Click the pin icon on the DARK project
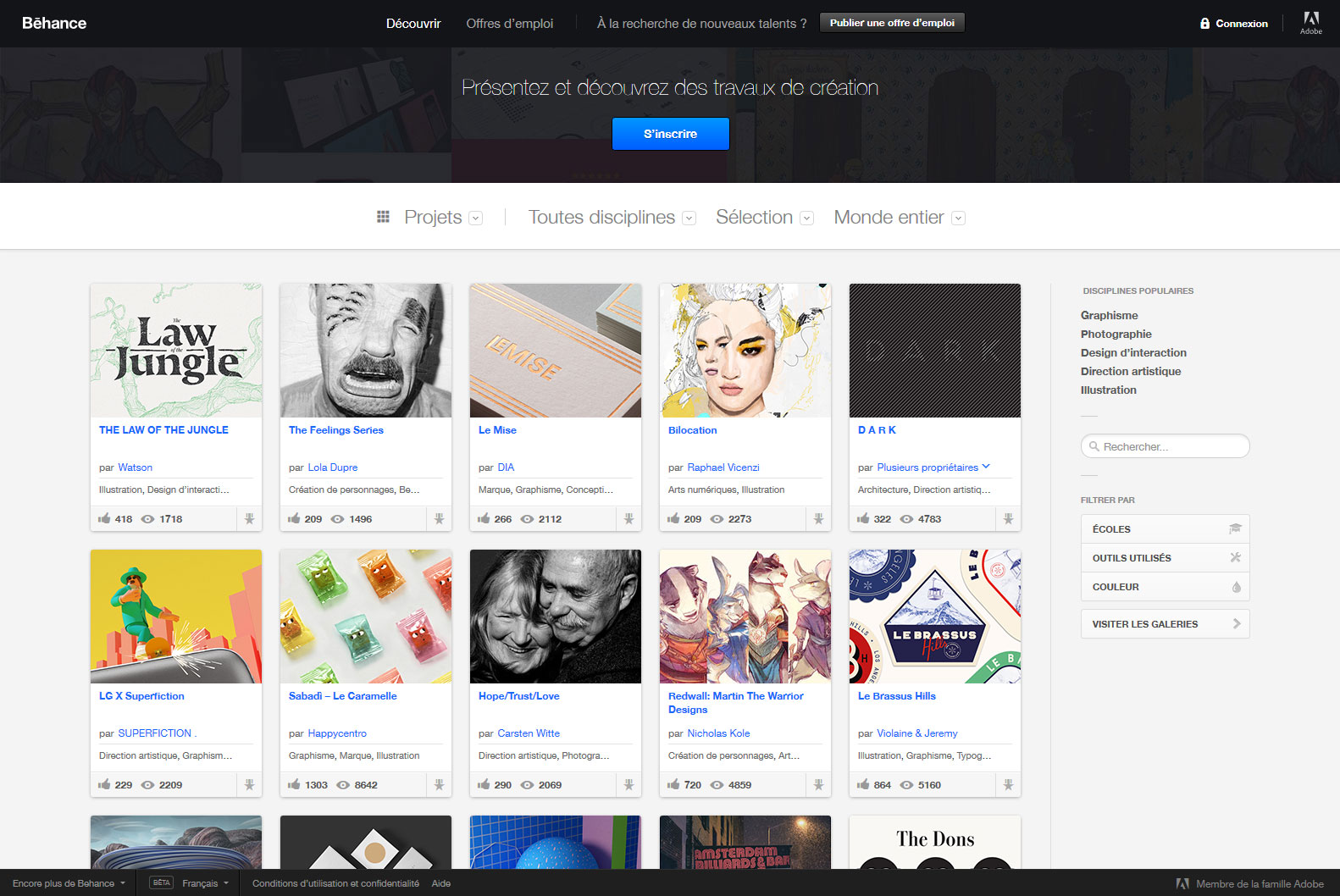The height and width of the screenshot is (896, 1340). click(1008, 519)
